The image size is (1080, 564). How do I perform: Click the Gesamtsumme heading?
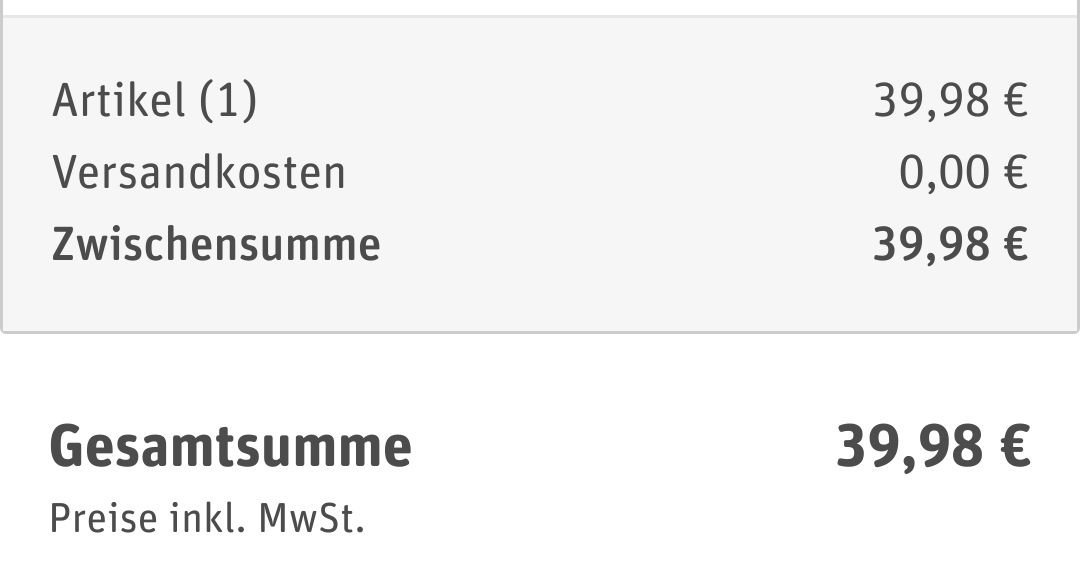tap(231, 447)
